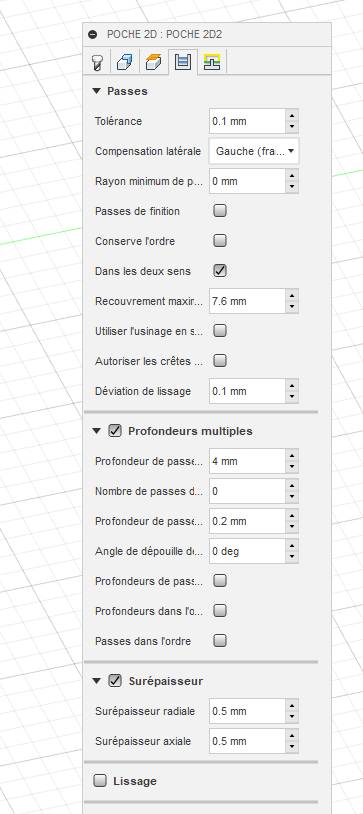
Task: Collapse the Passes section
Action: click(96, 91)
